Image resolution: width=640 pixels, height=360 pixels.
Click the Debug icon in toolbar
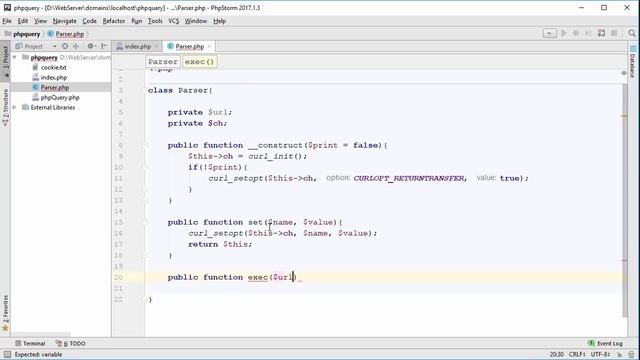tap(576, 33)
